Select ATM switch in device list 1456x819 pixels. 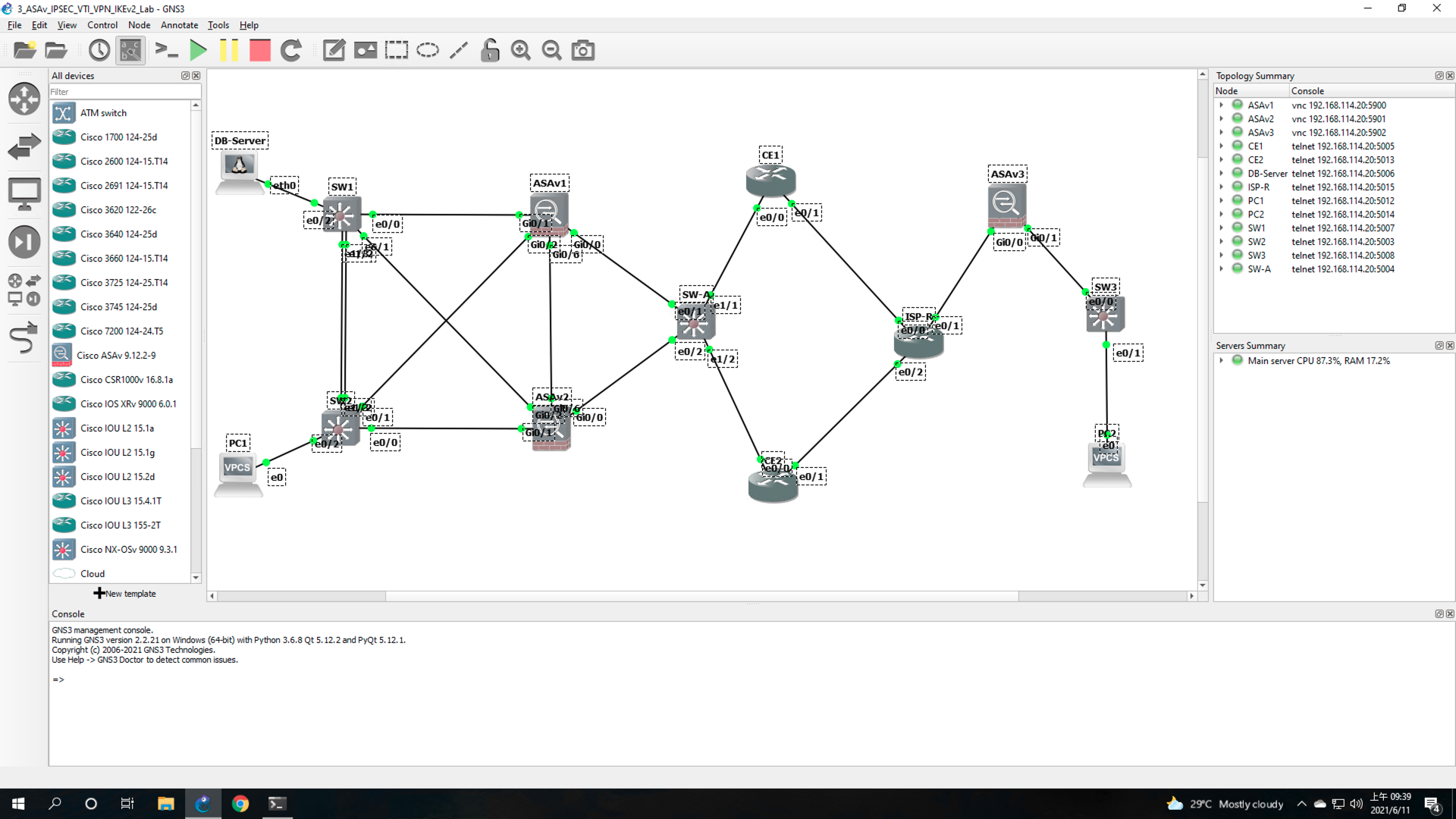pyautogui.click(x=120, y=113)
